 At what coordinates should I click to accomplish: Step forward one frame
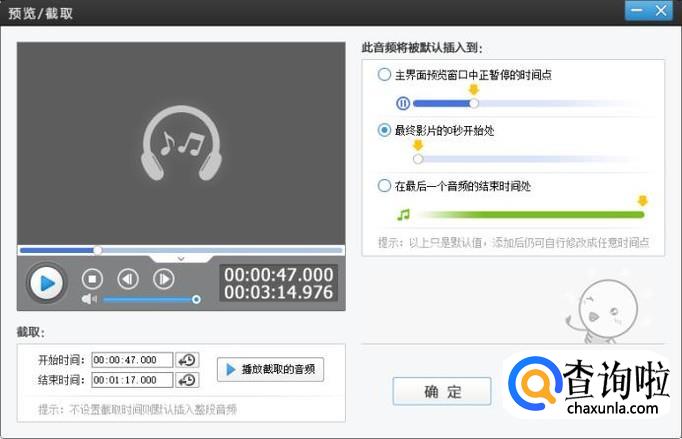[163, 280]
